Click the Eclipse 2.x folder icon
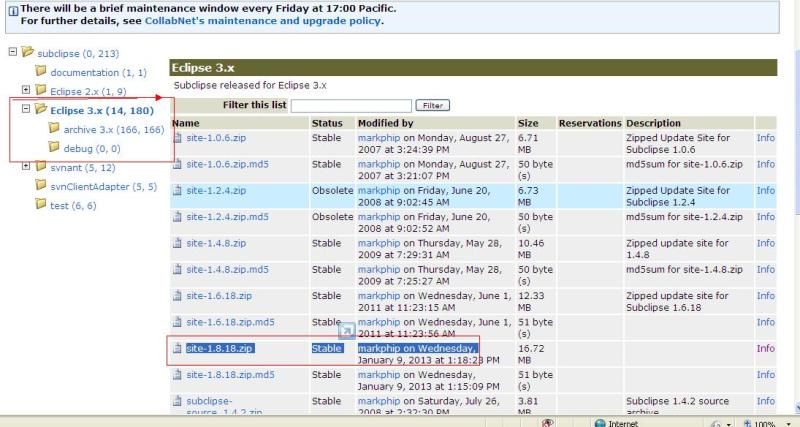Viewport: 800px width, 427px height. click(x=41, y=90)
